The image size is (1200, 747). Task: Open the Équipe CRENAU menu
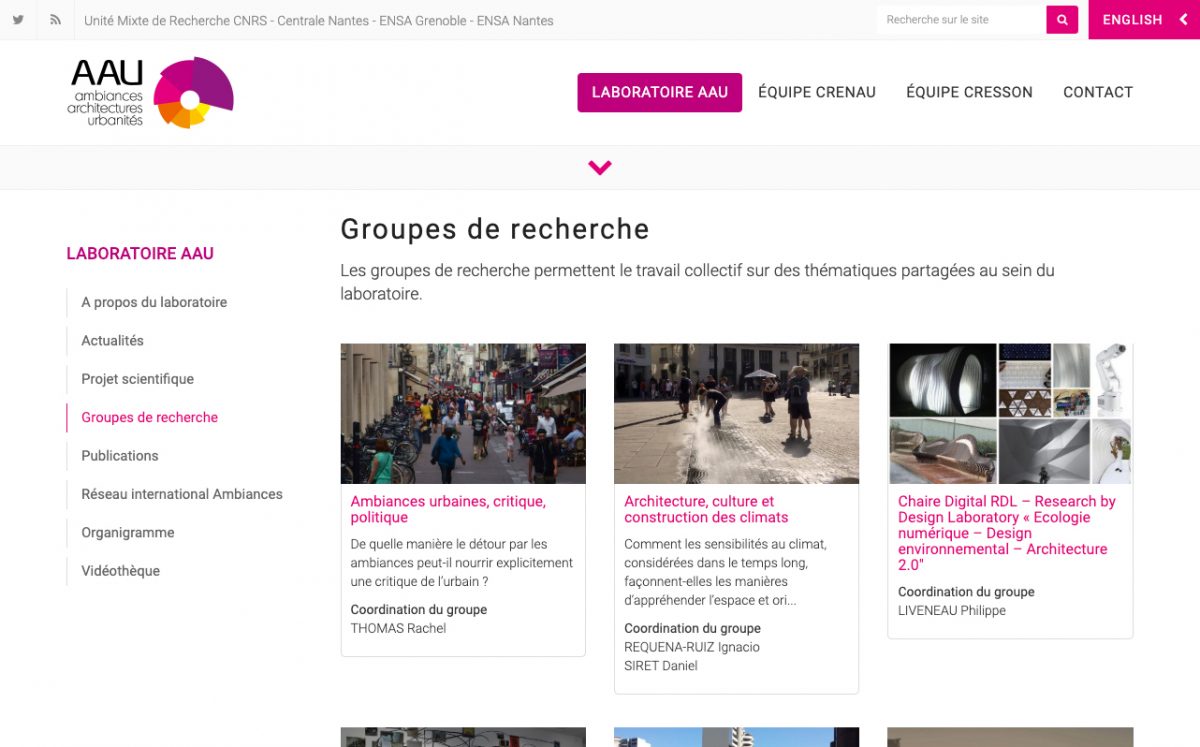click(816, 92)
